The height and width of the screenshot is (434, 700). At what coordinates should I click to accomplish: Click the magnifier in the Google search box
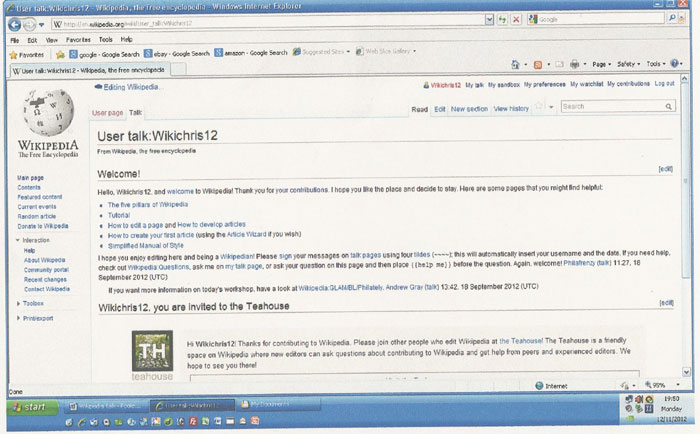pyautogui.click(x=672, y=18)
